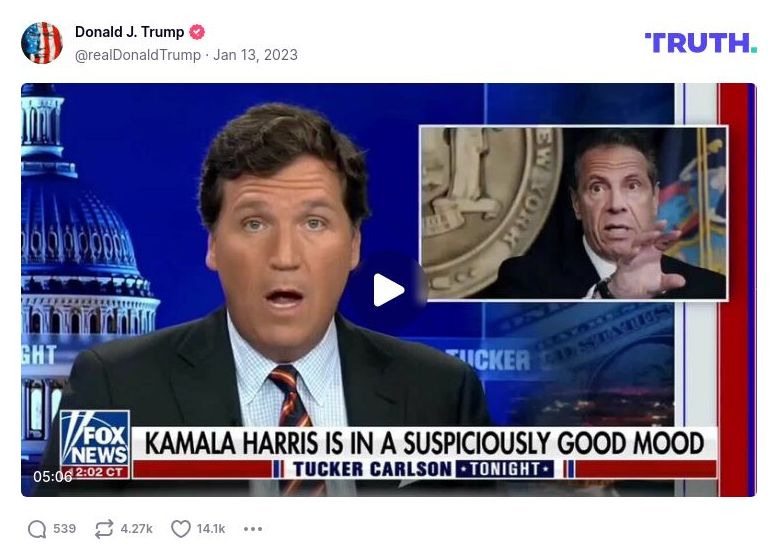Open the Donald J. Trump profile name

click(x=130, y=32)
